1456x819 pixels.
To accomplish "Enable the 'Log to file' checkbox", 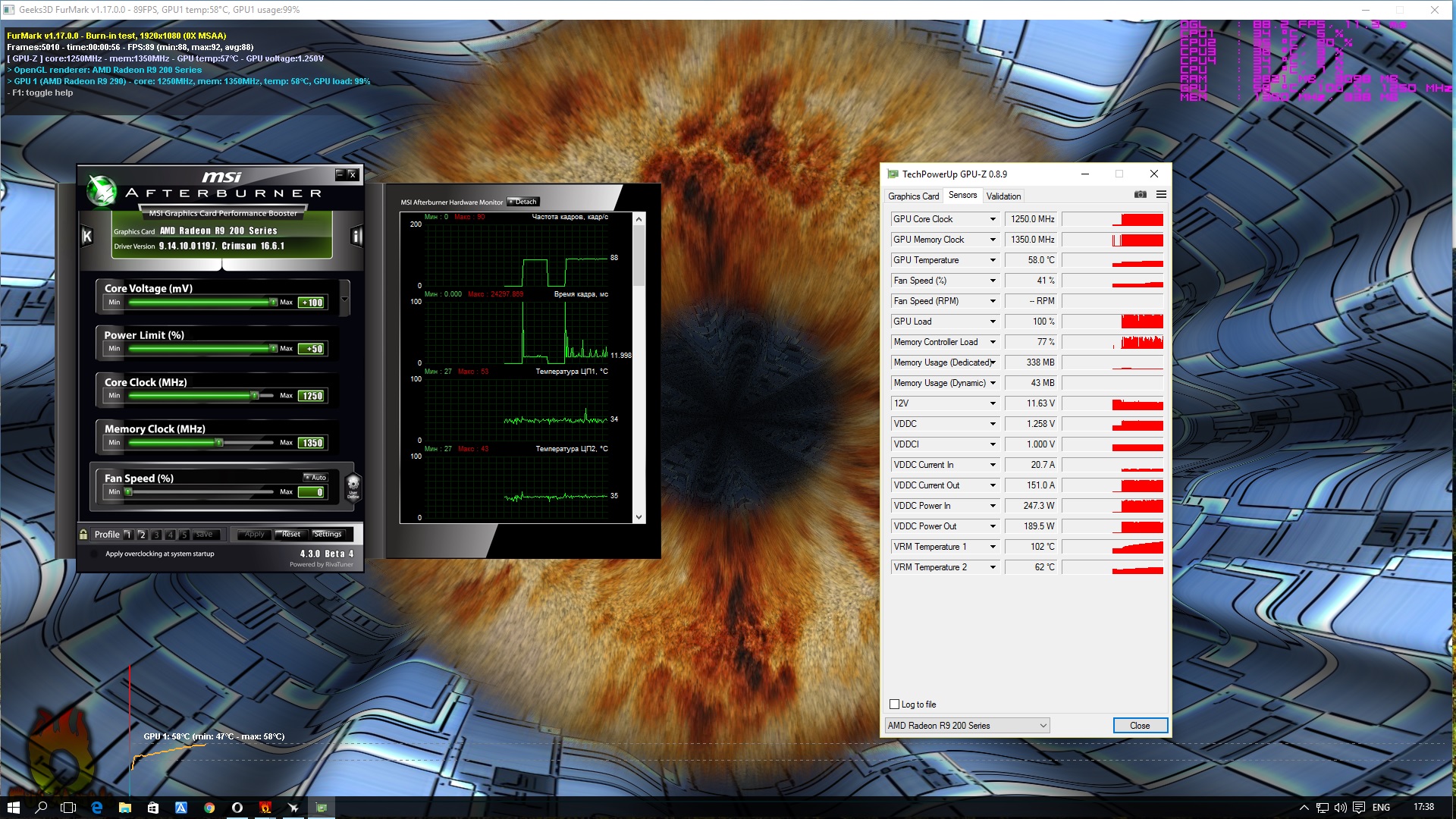I will pyautogui.click(x=895, y=704).
